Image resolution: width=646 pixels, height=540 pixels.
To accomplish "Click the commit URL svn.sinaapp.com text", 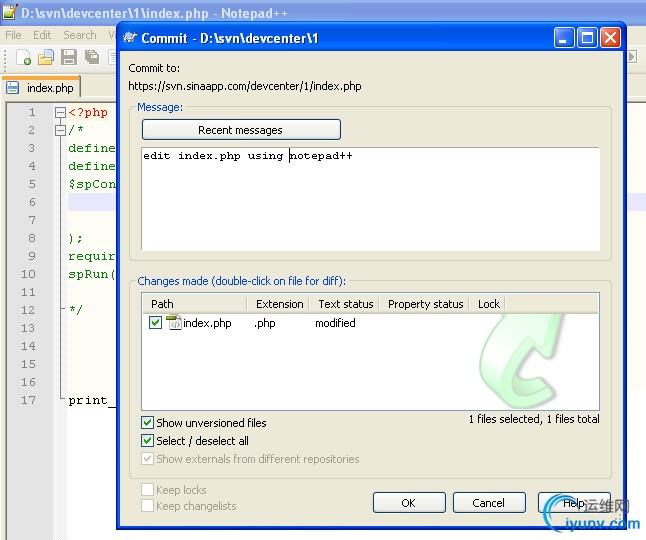I will [x=245, y=86].
